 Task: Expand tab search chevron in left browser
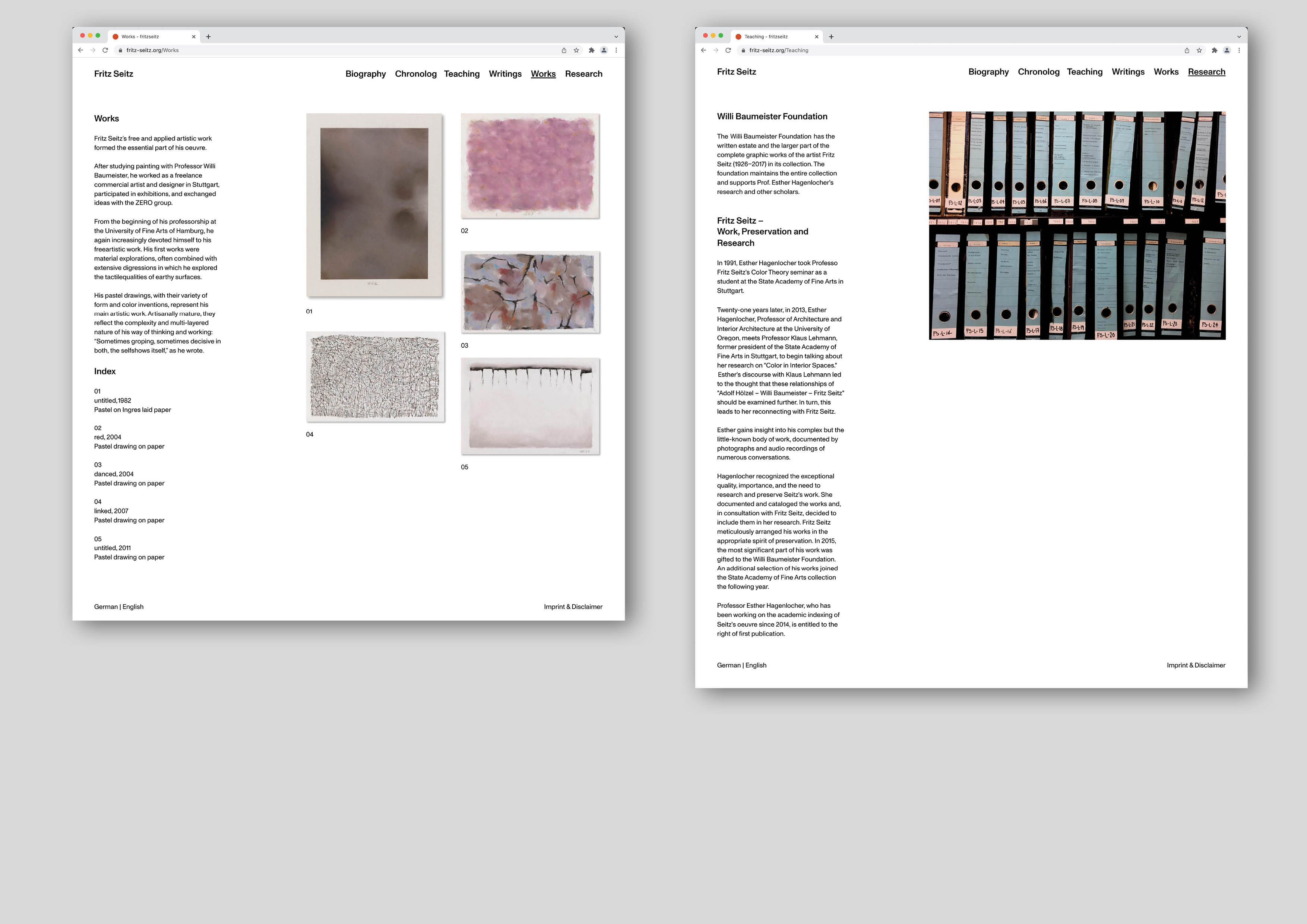[616, 37]
